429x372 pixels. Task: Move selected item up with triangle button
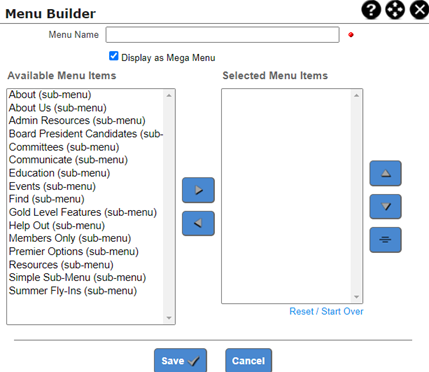[x=385, y=173]
